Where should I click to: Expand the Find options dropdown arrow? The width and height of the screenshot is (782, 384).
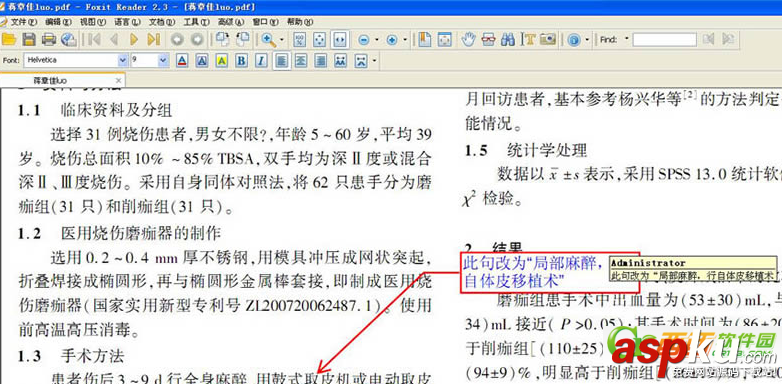point(626,39)
